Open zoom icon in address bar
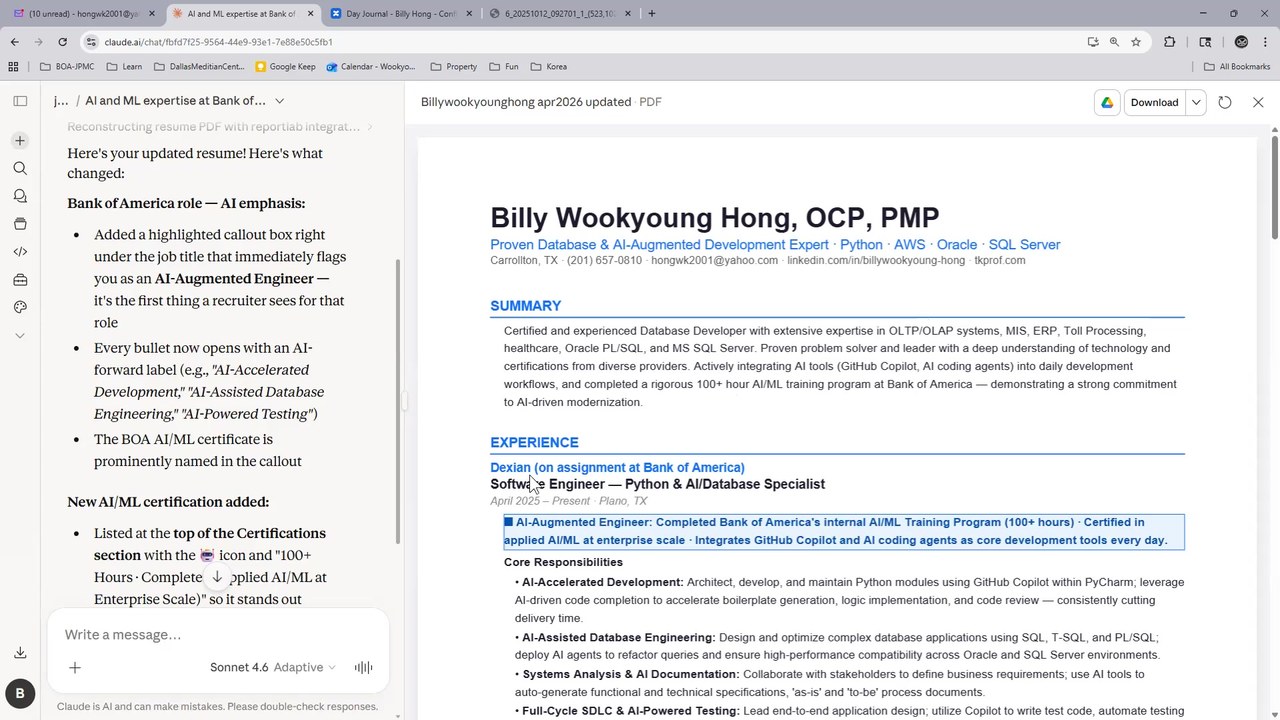 tap(1114, 42)
